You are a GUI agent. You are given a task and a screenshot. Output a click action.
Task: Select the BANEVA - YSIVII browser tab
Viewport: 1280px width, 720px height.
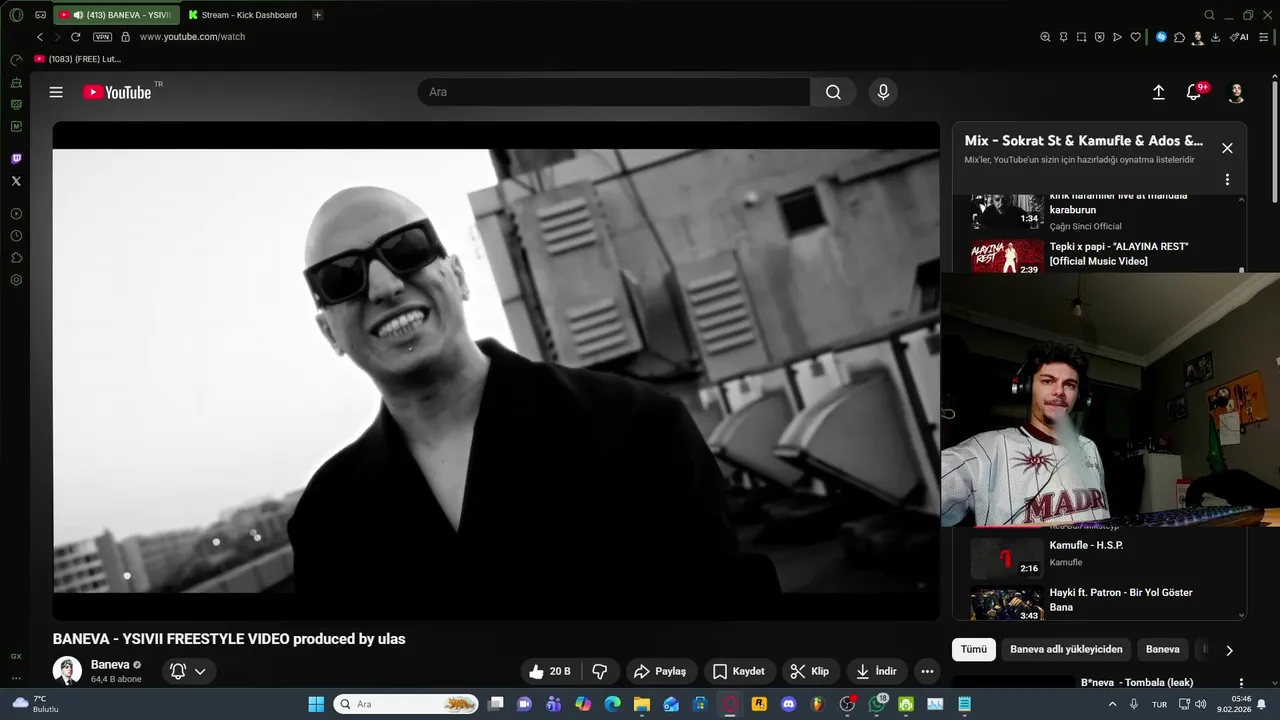115,15
